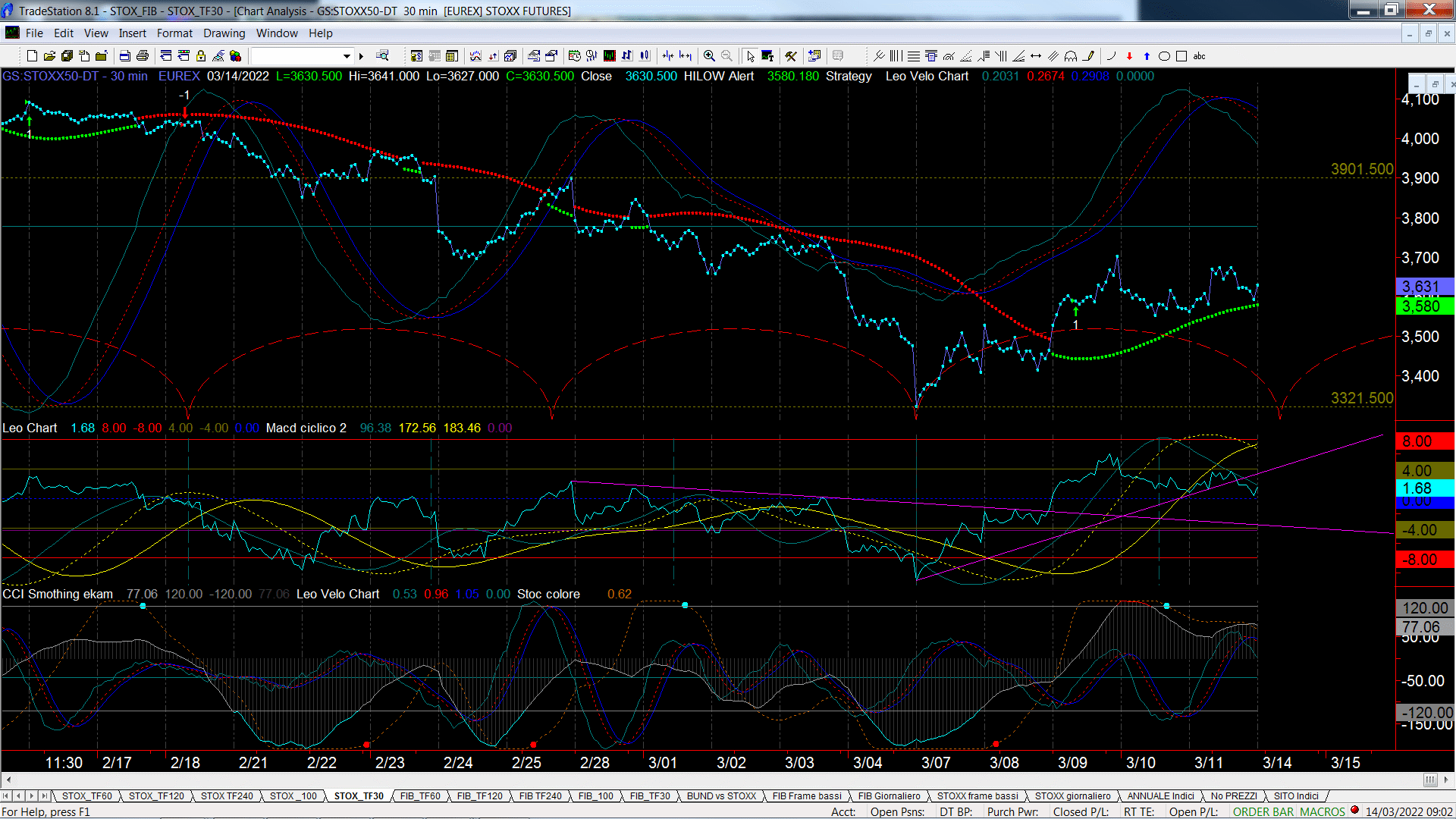Image resolution: width=1456 pixels, height=819 pixels.
Task: Switch to the ANNUALE Indici tab
Action: pos(1160,795)
